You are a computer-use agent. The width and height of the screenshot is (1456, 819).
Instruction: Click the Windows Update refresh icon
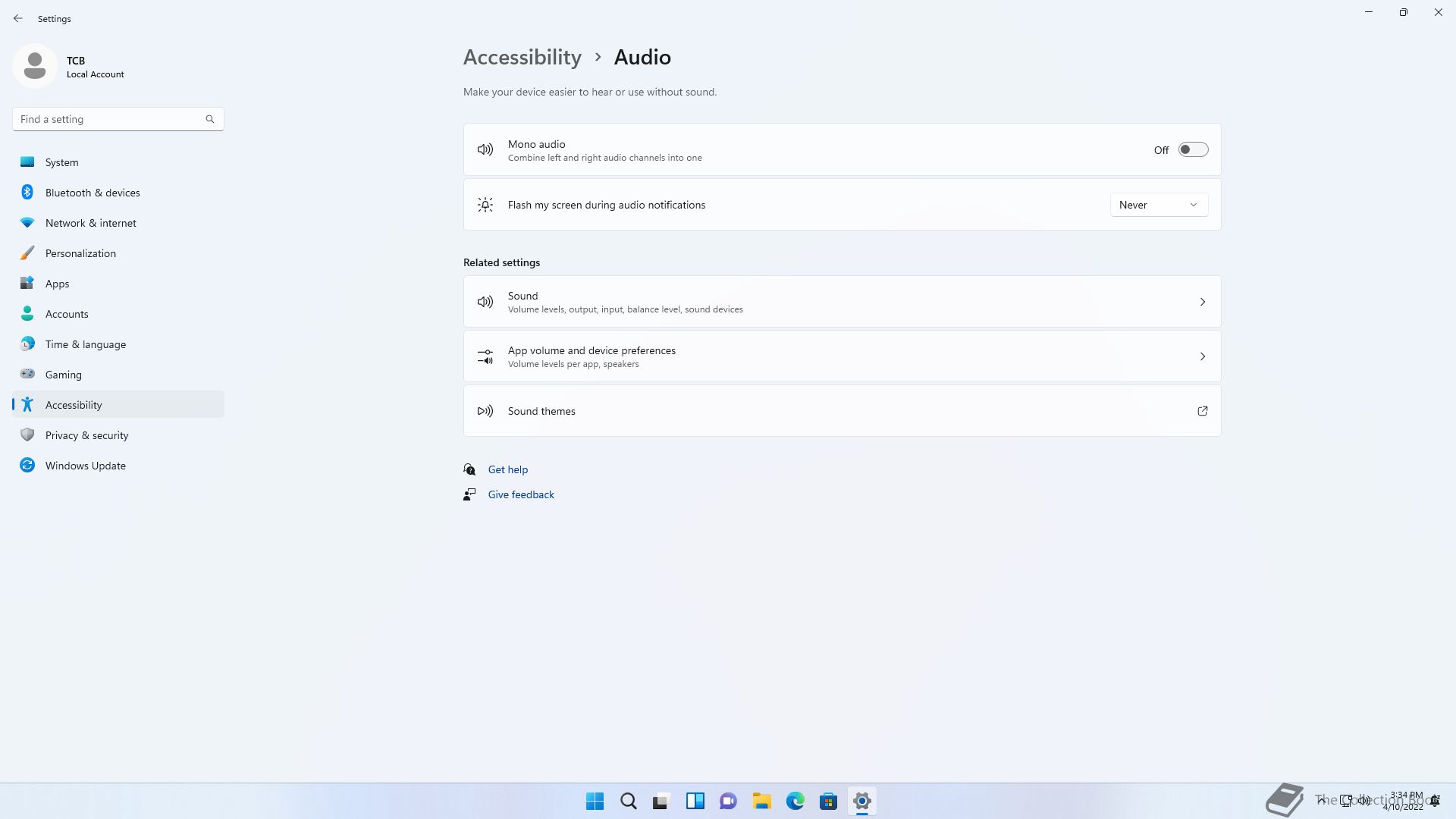(27, 466)
